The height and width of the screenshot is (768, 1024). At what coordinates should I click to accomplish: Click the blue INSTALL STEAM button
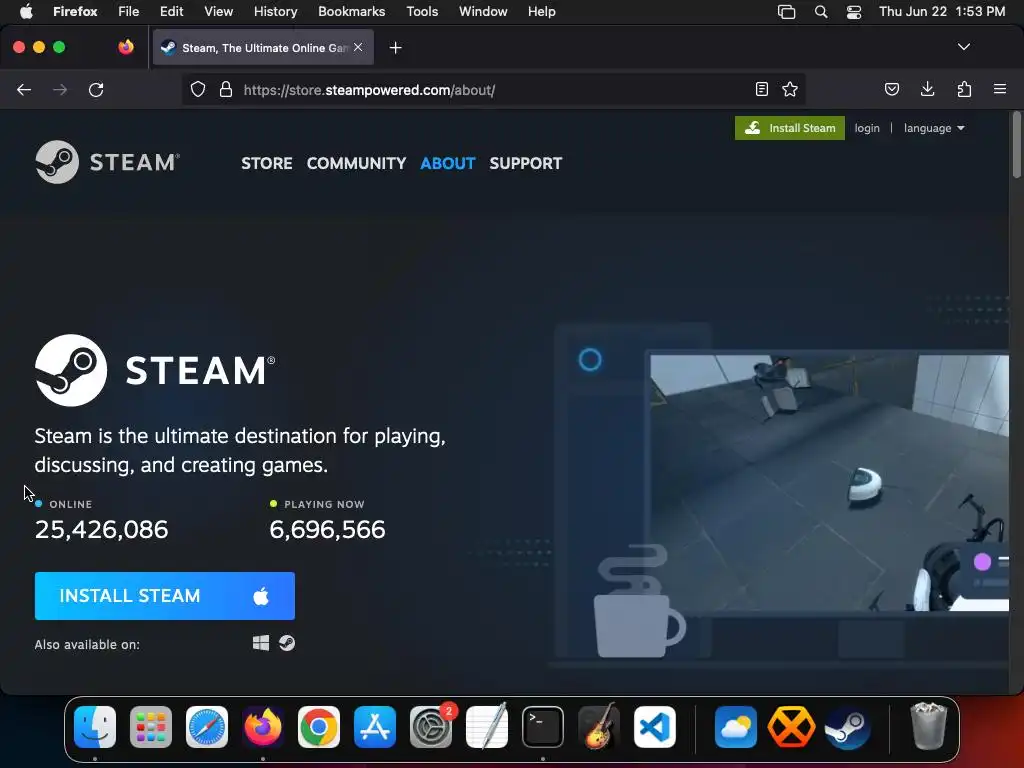(x=165, y=596)
